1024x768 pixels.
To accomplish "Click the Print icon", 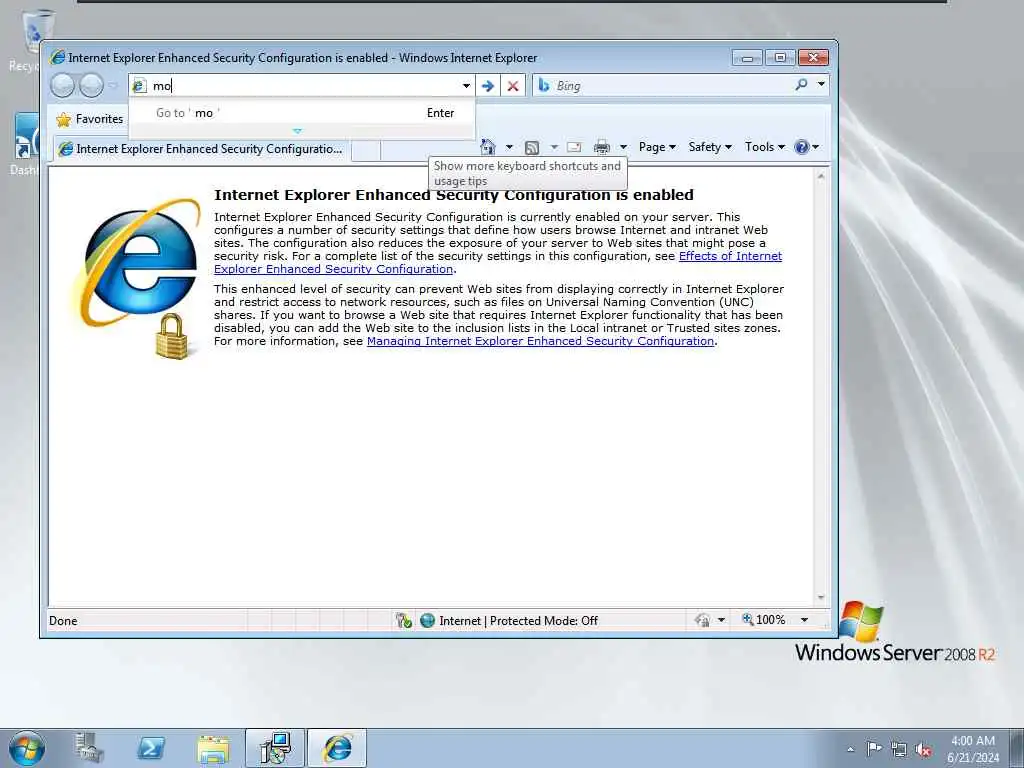I will click(602, 147).
